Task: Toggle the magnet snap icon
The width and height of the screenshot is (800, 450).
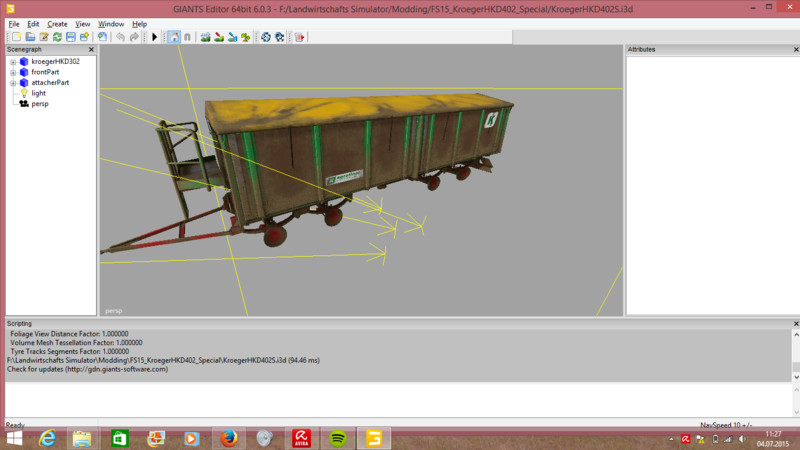Action: tap(187, 37)
